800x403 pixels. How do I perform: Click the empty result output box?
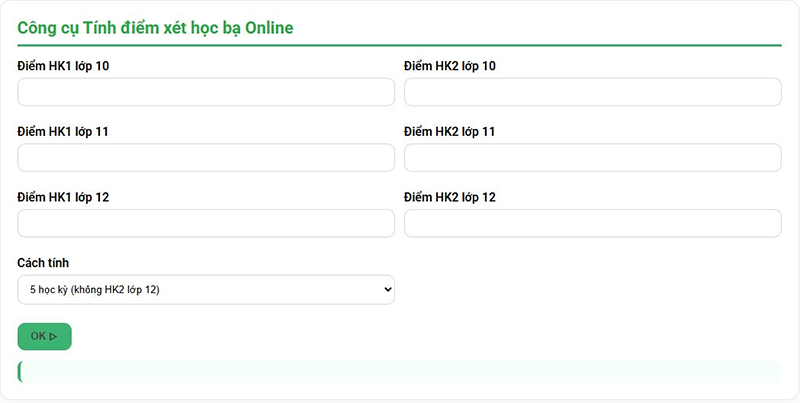tap(400, 372)
